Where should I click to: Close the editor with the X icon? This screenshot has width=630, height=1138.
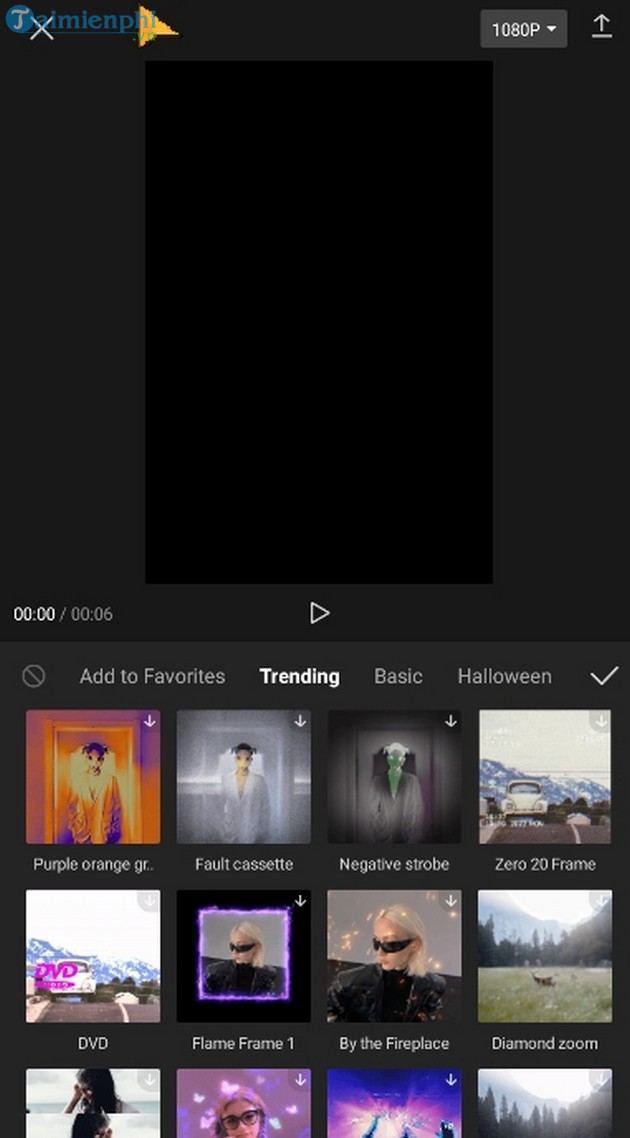pos(41,29)
